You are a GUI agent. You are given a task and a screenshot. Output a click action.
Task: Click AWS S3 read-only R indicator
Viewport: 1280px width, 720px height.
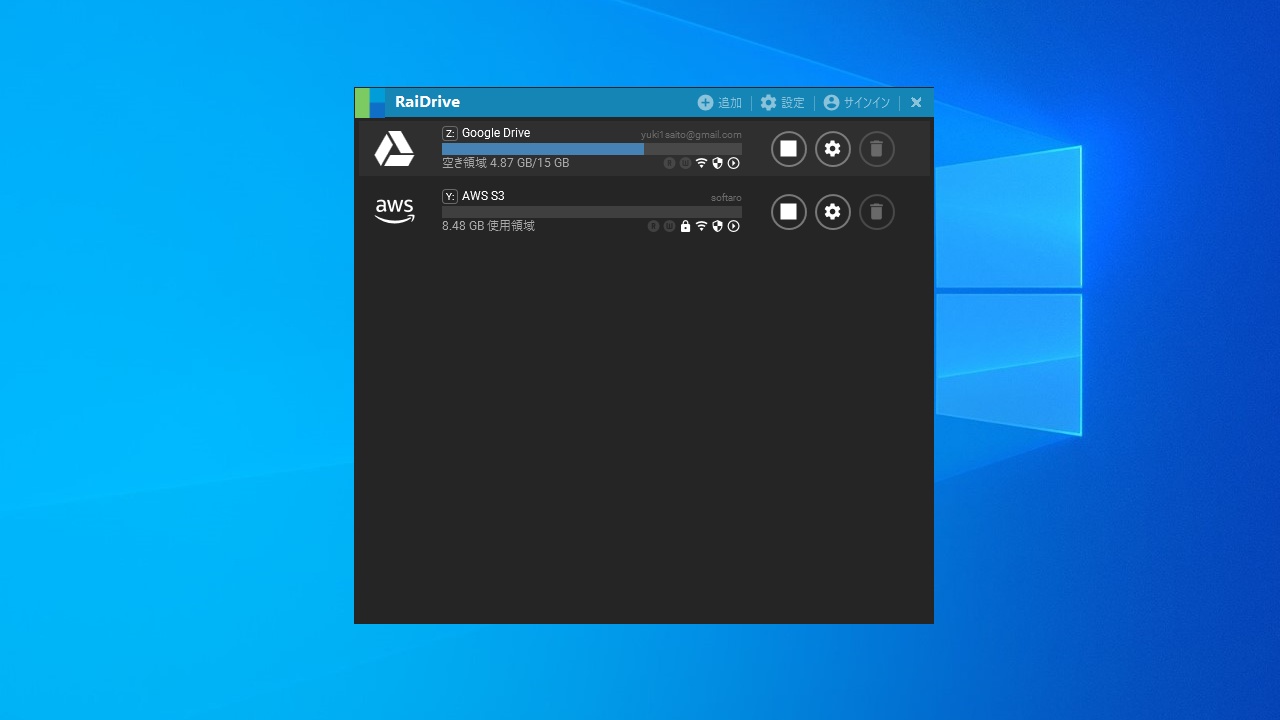pos(654,226)
